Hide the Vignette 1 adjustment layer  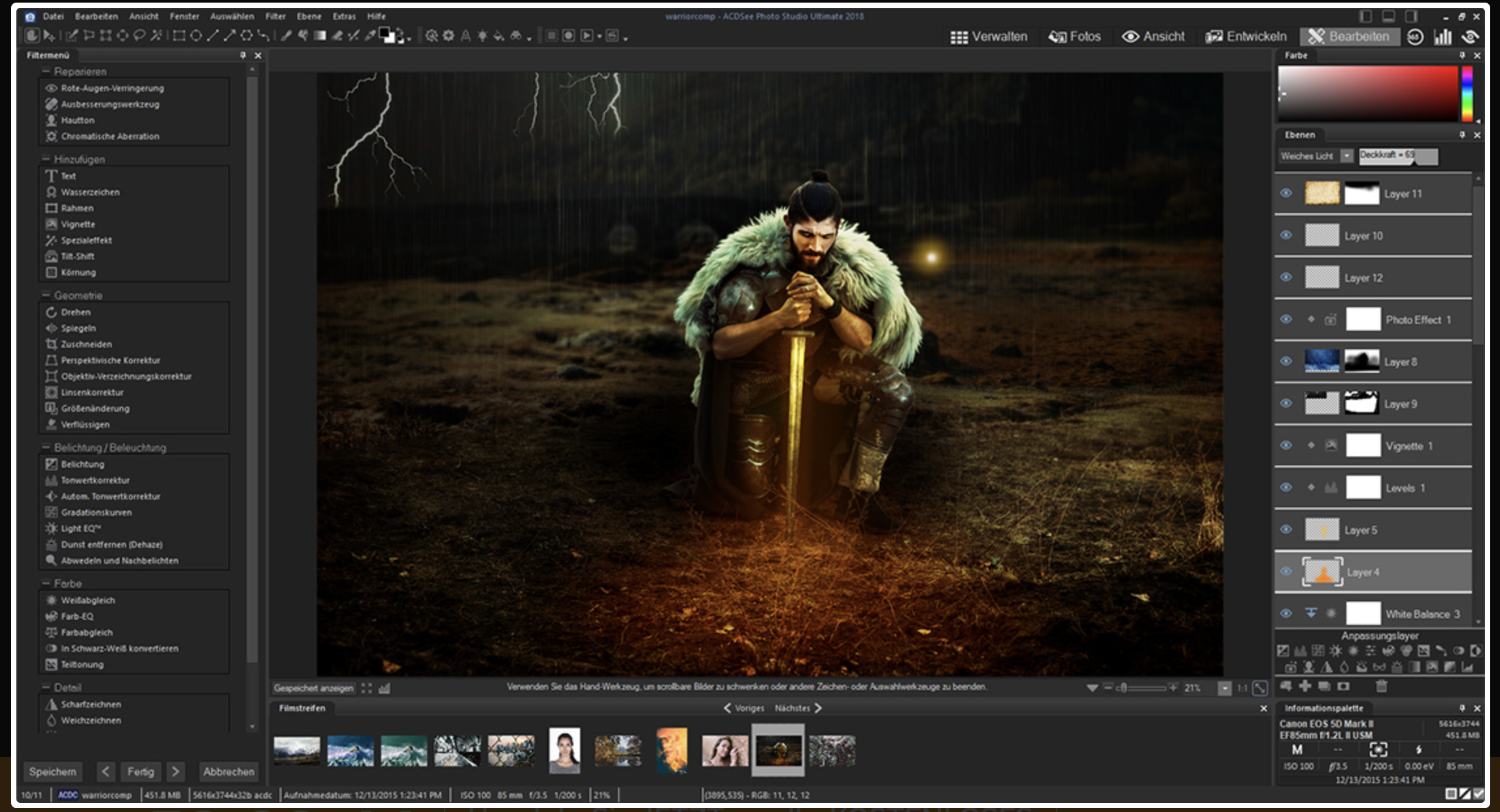[x=1286, y=445]
